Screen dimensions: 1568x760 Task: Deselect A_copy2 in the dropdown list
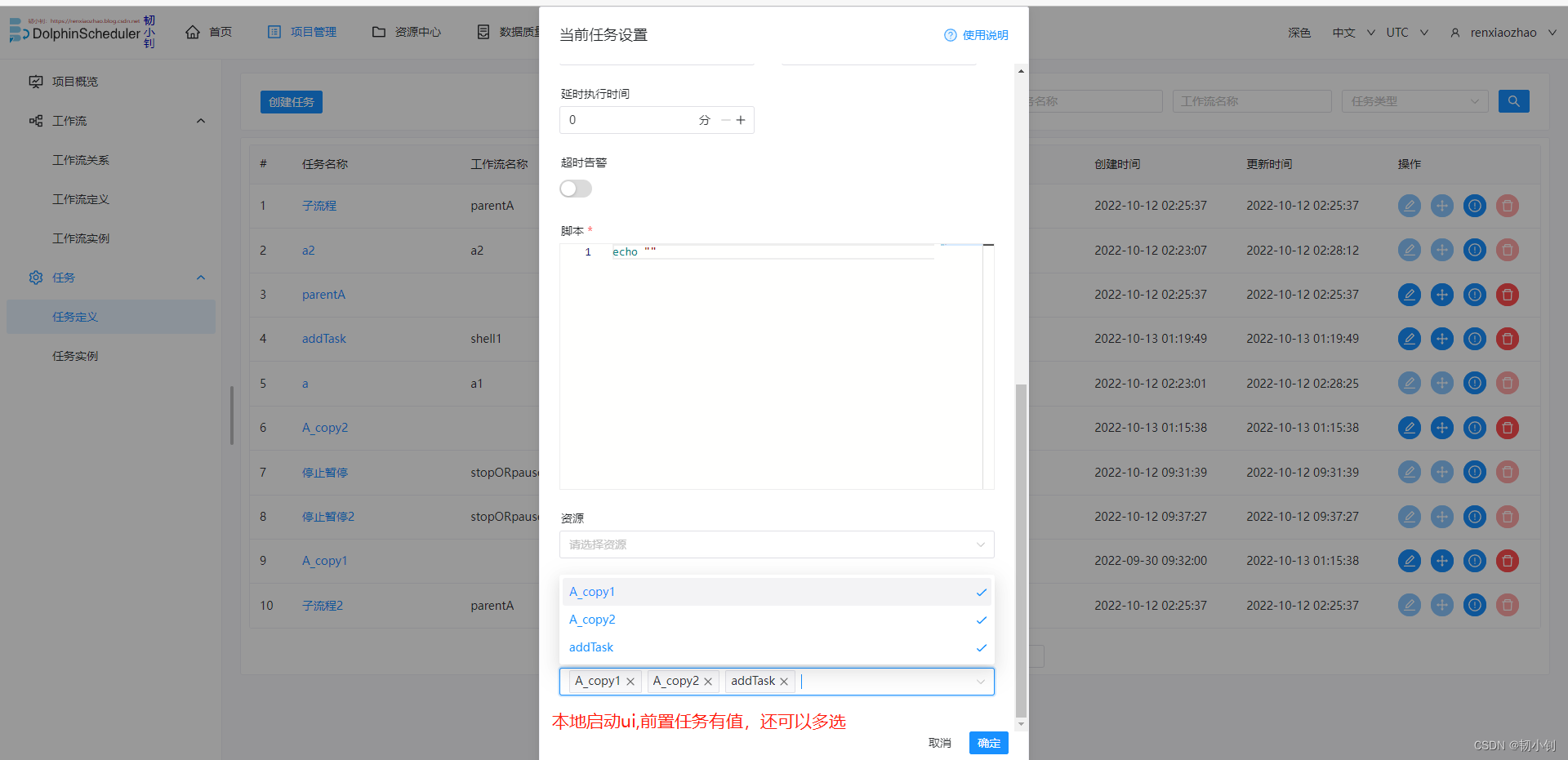(x=777, y=620)
